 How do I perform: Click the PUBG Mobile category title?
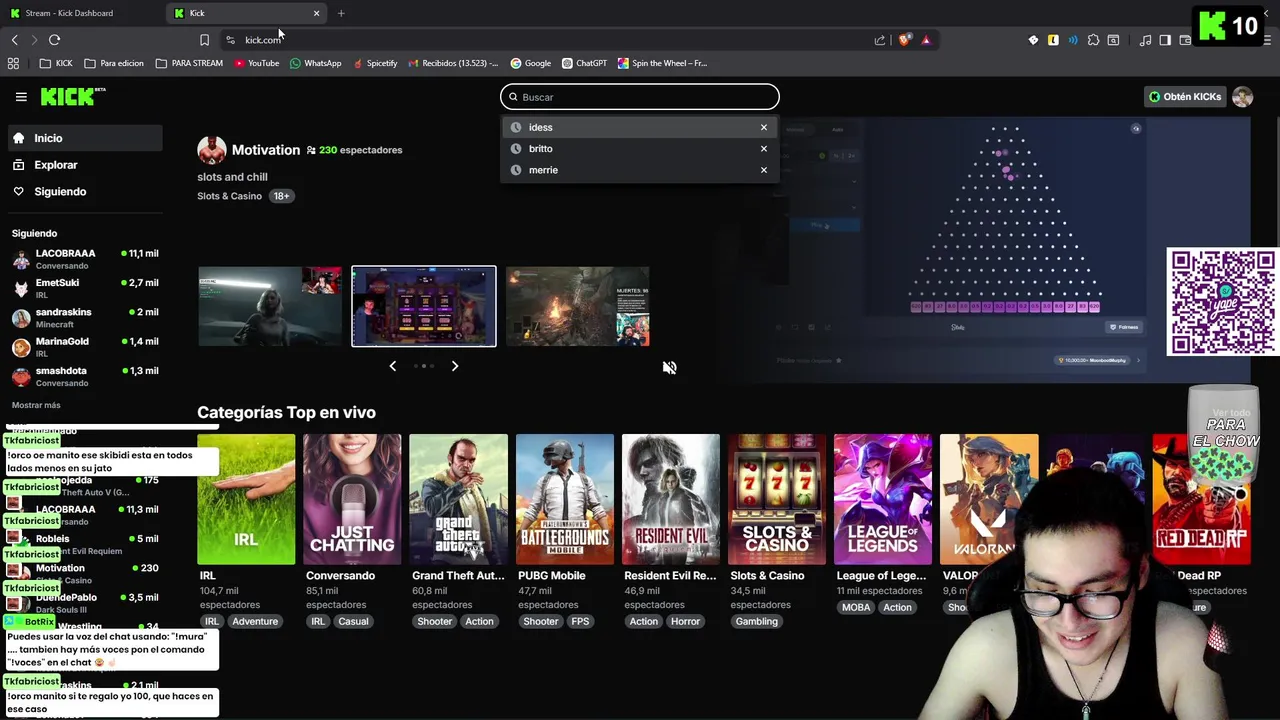coord(552,576)
